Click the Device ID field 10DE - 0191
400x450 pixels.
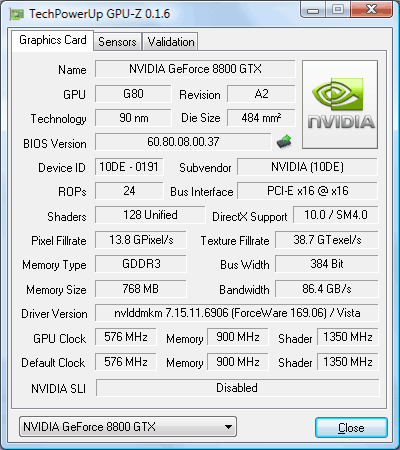point(129,167)
